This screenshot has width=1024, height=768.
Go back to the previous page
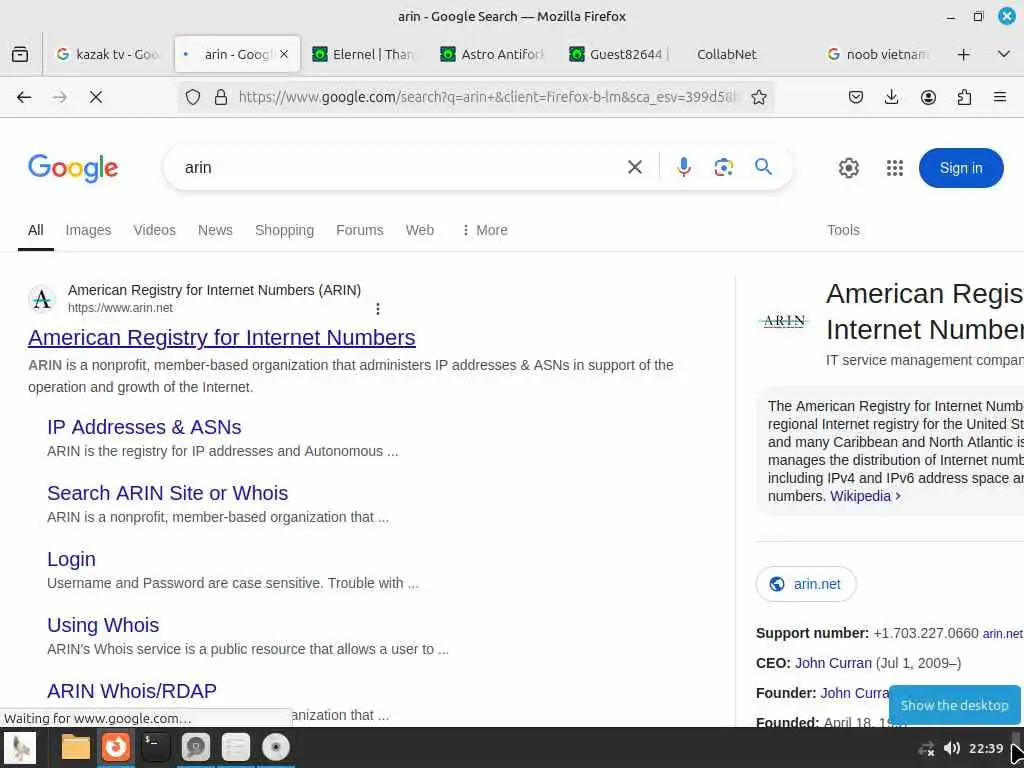(x=24, y=97)
